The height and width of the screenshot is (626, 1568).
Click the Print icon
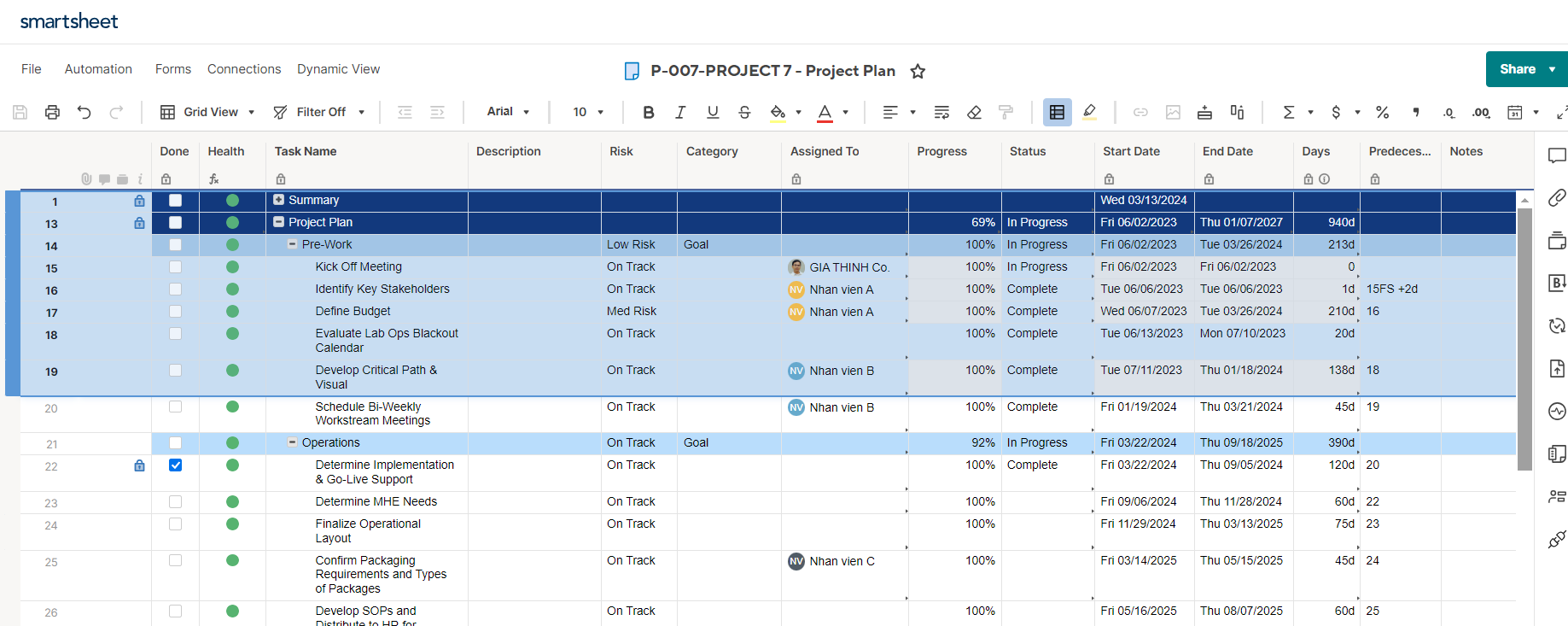[x=52, y=112]
